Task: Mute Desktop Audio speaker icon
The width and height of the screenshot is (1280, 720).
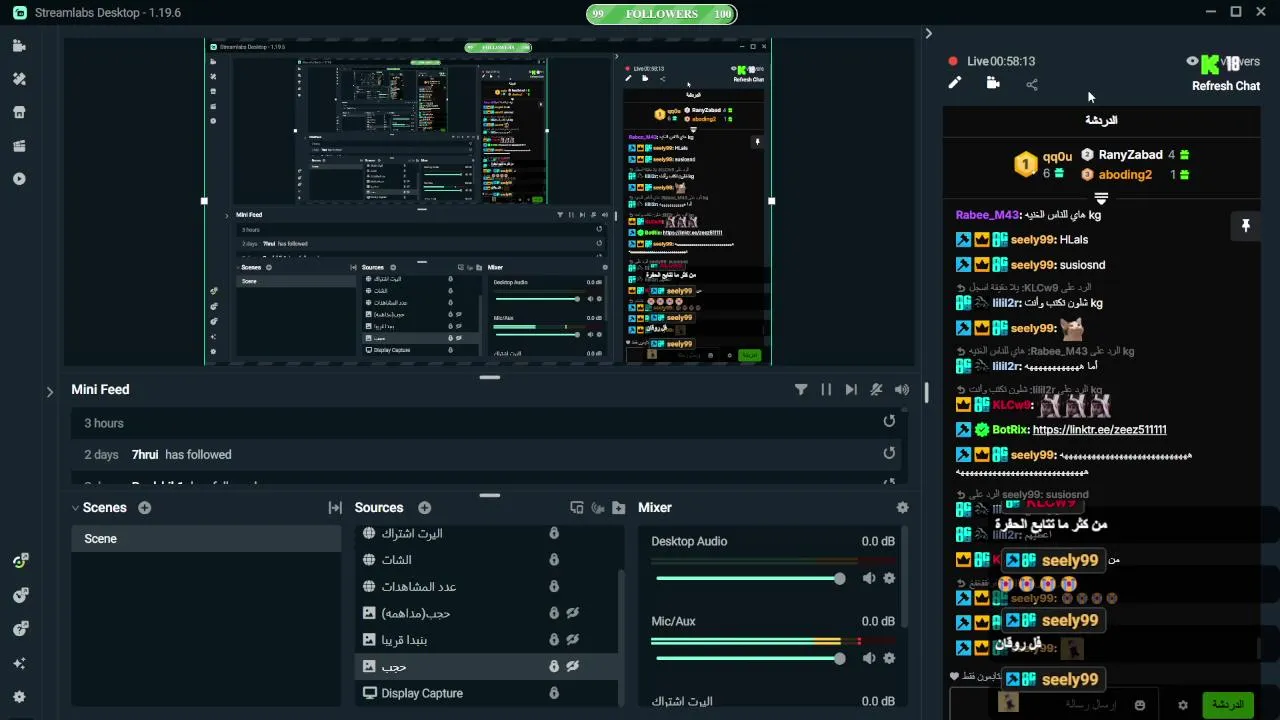Action: (869, 578)
